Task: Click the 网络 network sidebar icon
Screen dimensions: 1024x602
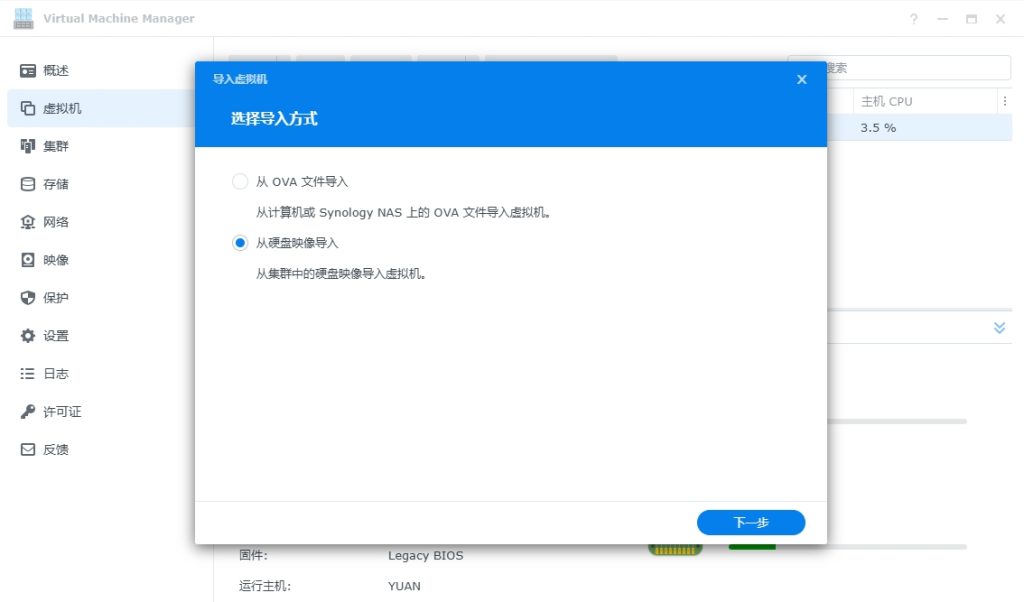Action: point(28,223)
